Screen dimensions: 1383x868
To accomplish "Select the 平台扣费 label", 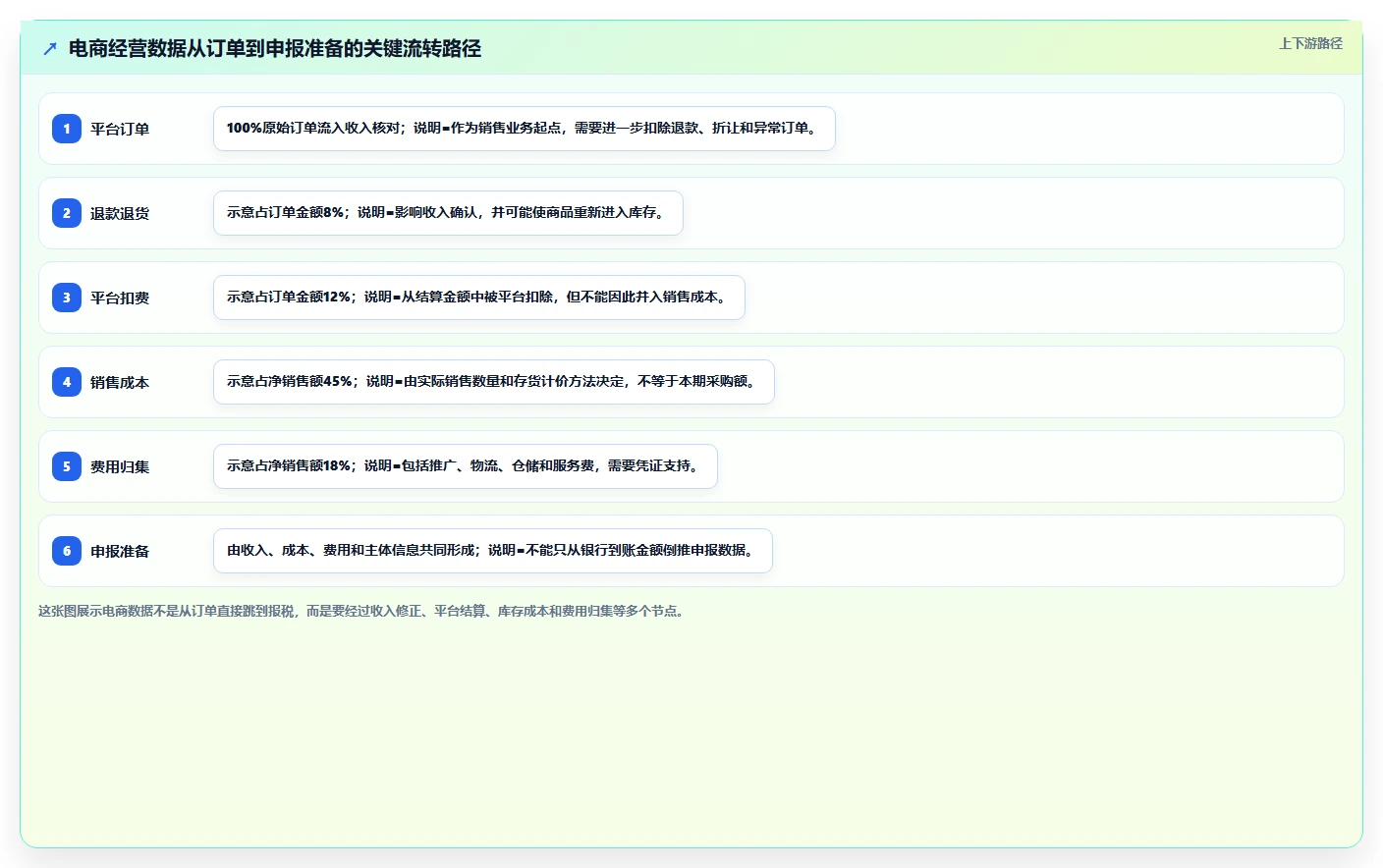I will point(120,298).
